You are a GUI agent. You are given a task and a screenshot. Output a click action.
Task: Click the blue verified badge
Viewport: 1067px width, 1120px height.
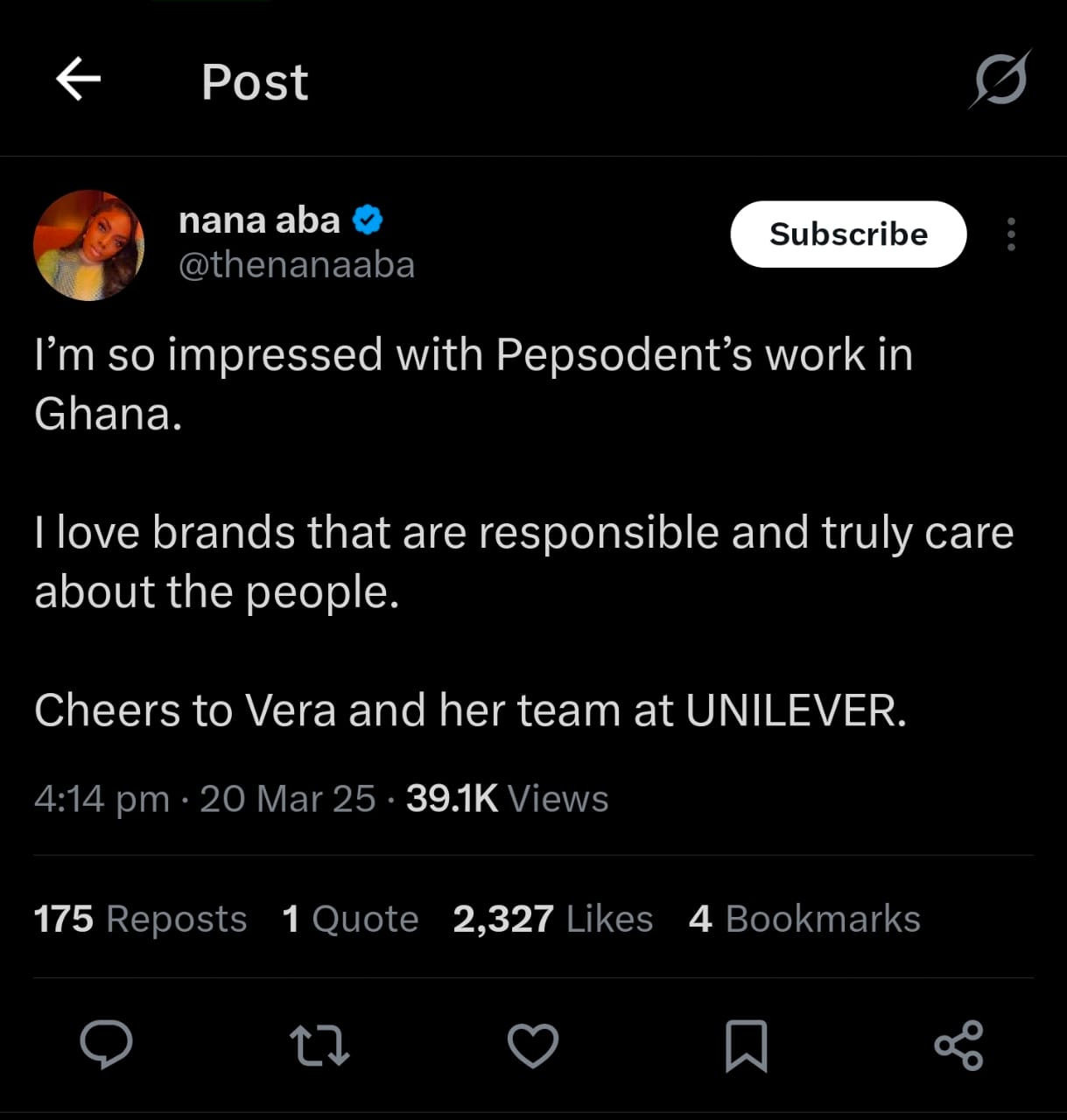368,220
